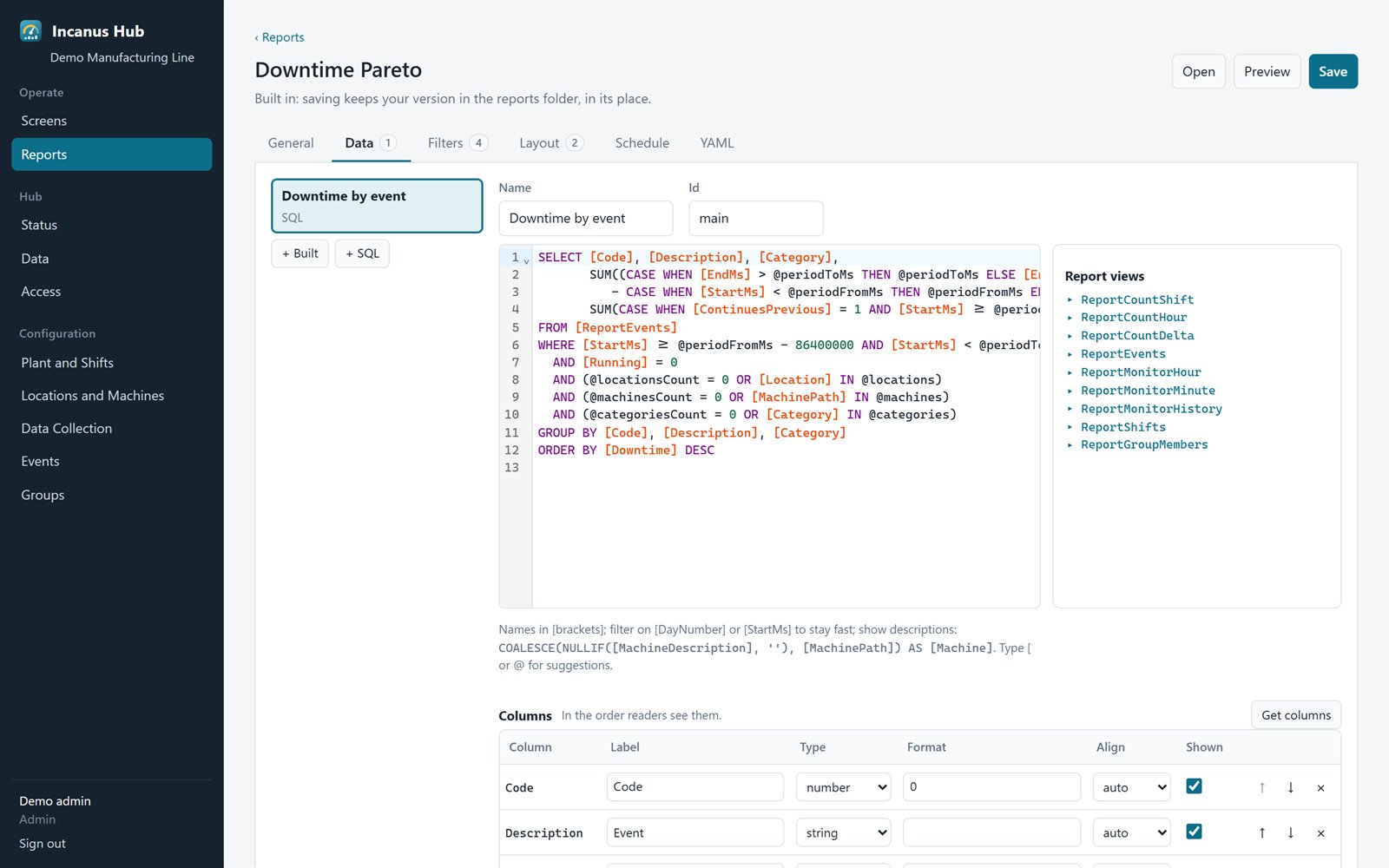Open Data Collection settings

click(x=111, y=429)
